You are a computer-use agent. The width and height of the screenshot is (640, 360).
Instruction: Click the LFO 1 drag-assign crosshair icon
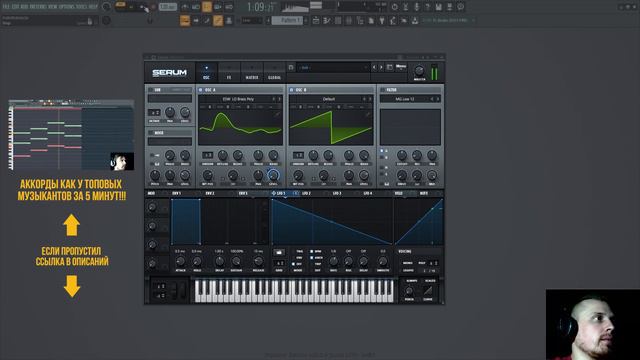273,193
